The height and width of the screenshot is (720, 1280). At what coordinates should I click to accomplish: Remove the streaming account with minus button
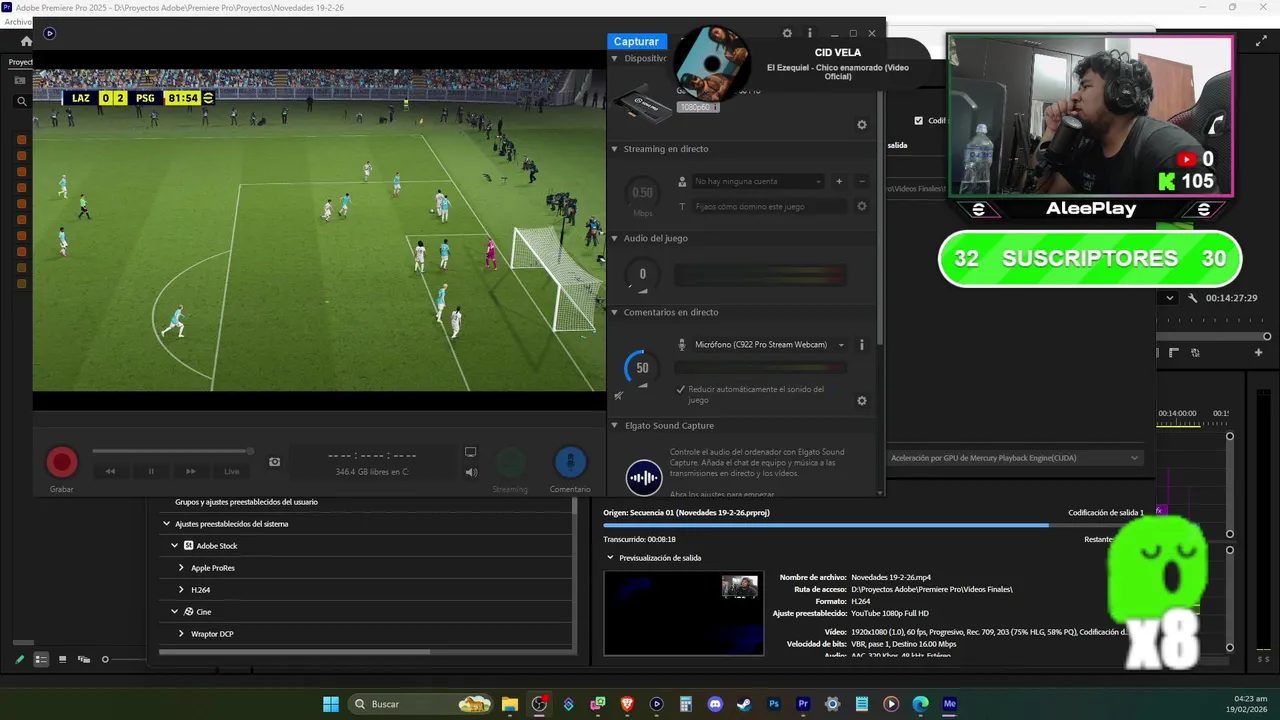pyautogui.click(x=862, y=181)
